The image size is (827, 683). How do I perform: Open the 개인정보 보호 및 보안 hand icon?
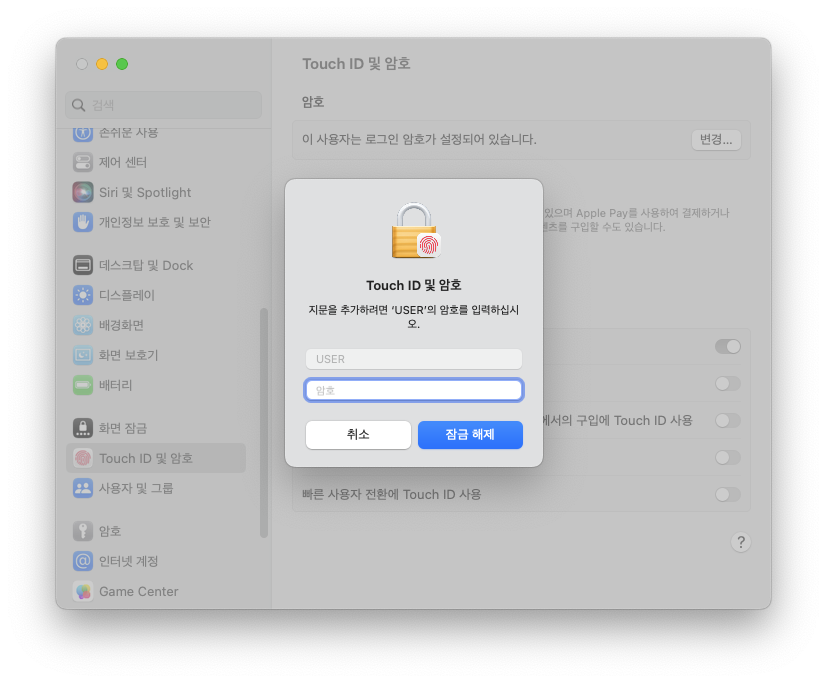coord(83,222)
